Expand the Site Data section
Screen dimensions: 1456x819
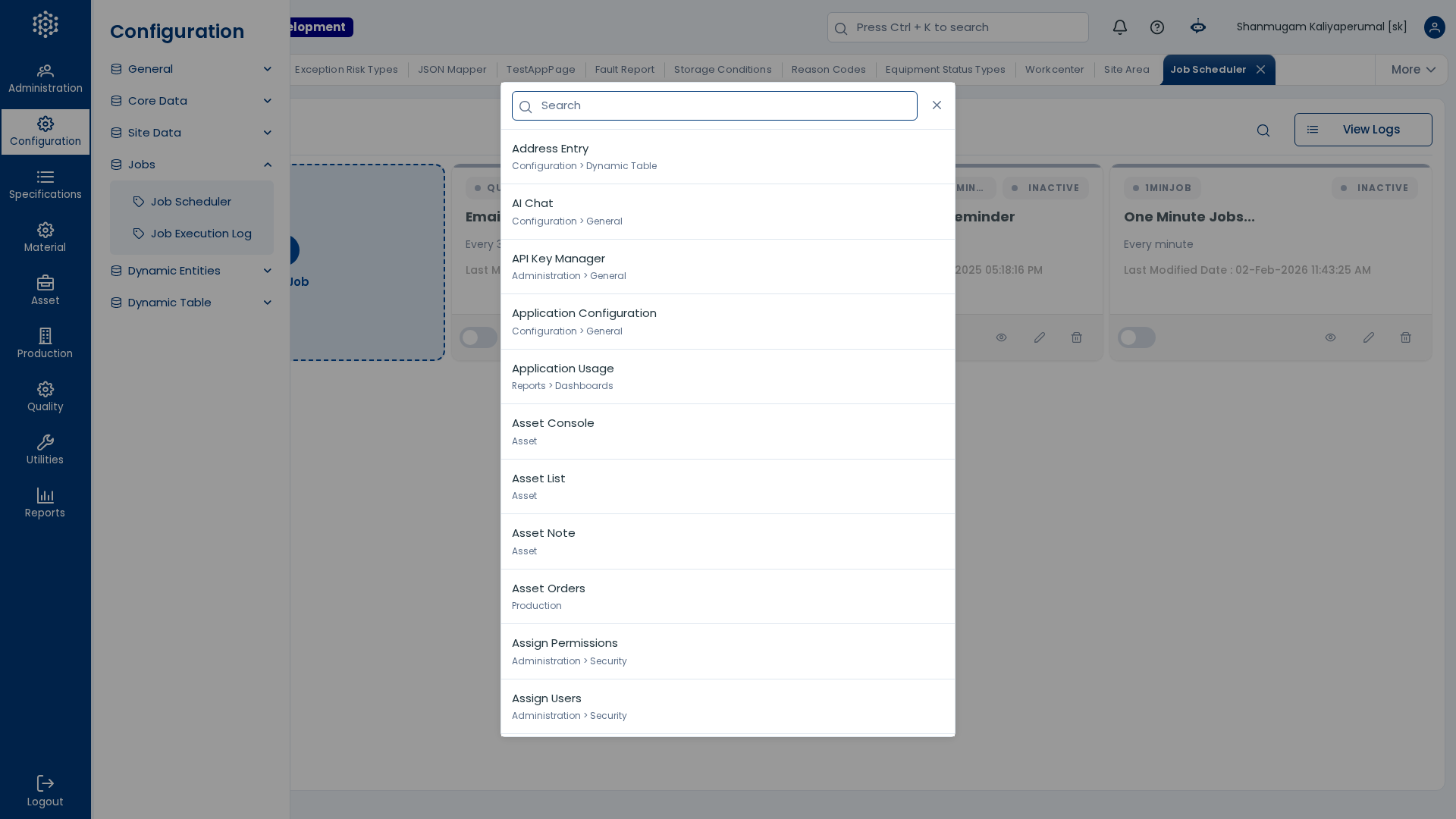click(x=191, y=133)
